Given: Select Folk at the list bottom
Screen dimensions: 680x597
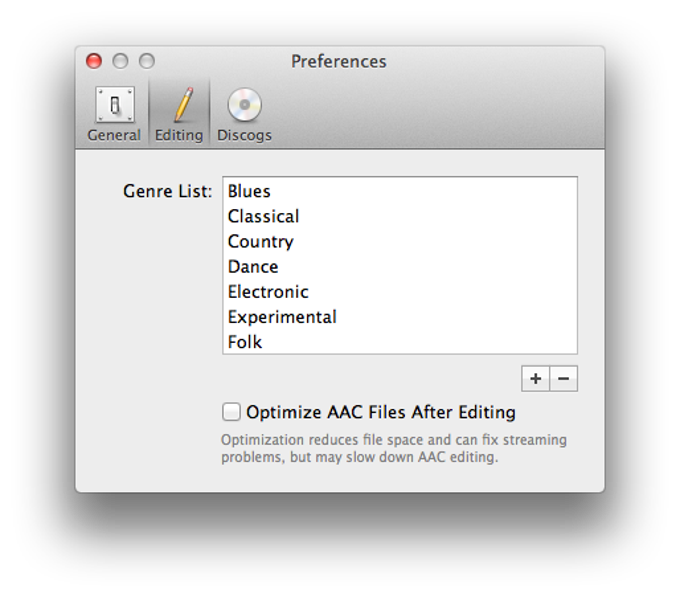Looking at the screenshot, I should (x=400, y=342).
